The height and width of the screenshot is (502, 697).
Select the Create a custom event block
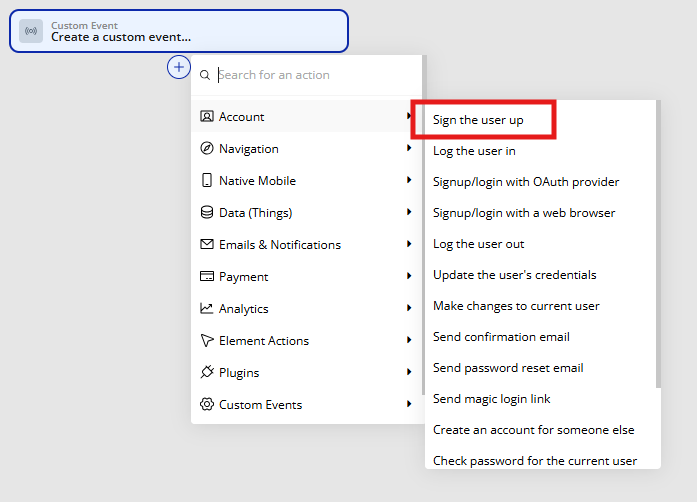(179, 31)
